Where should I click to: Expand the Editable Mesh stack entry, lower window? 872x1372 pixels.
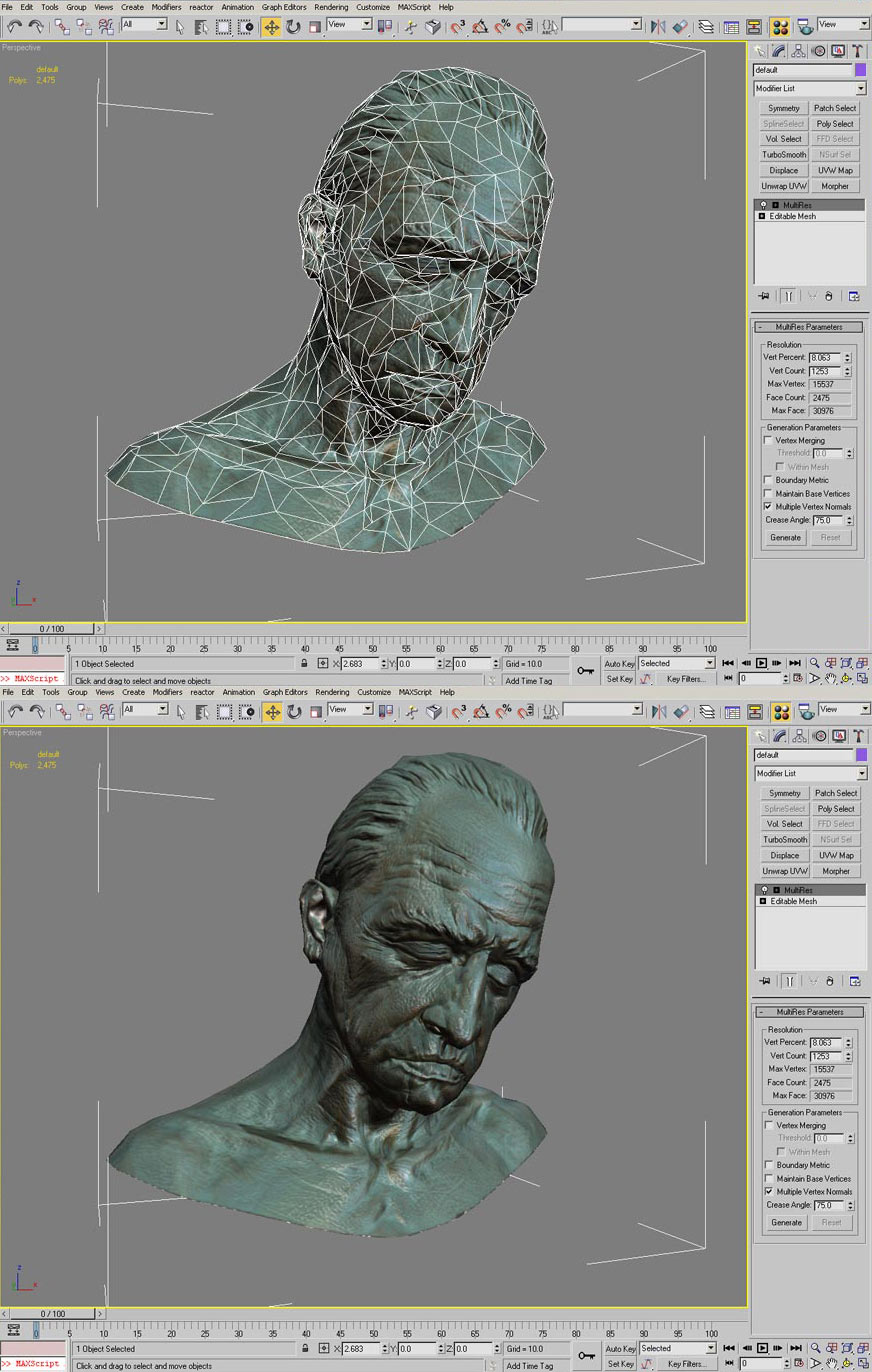click(x=762, y=901)
